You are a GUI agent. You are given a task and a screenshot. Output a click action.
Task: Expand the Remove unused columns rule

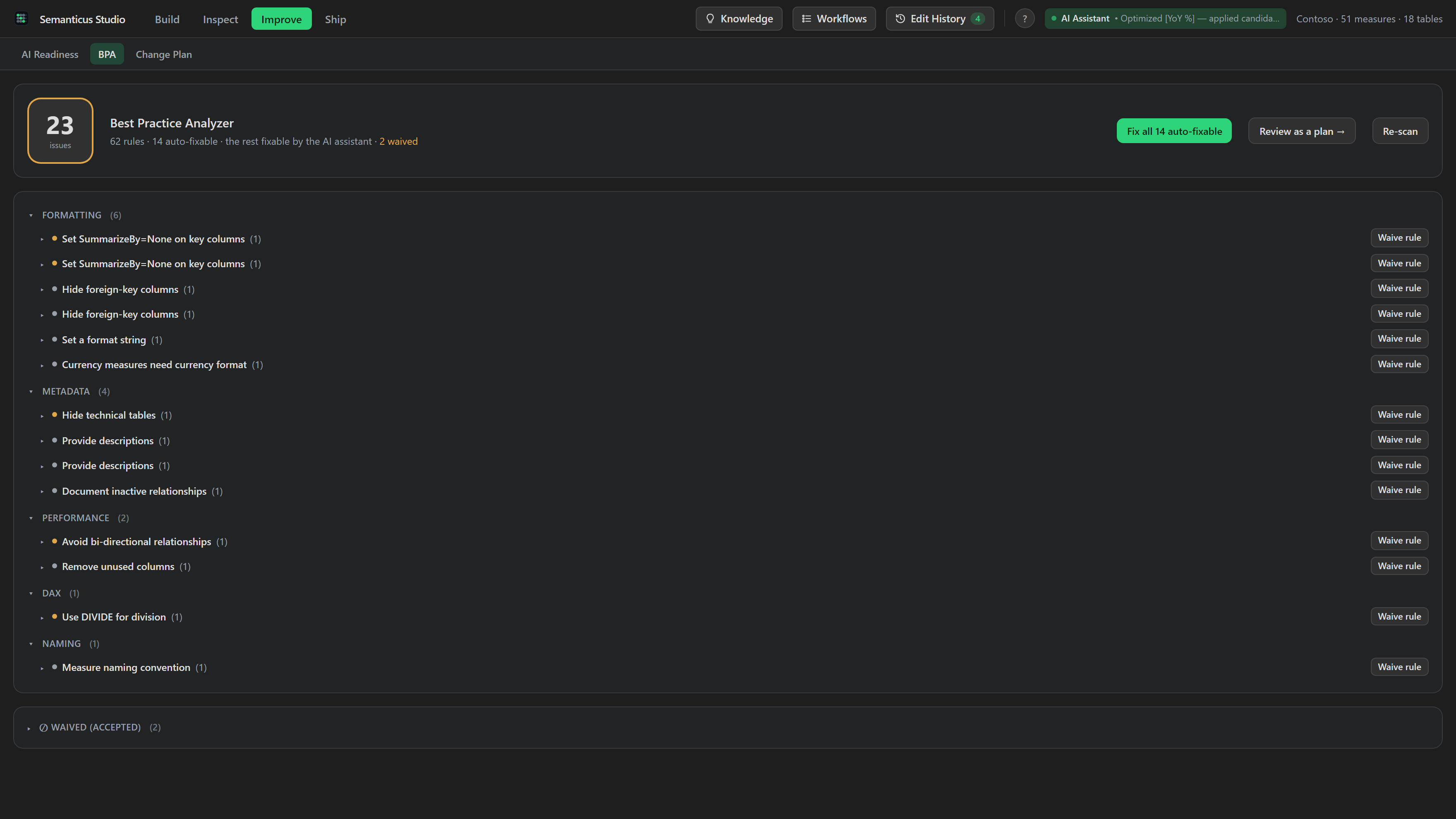click(x=42, y=568)
